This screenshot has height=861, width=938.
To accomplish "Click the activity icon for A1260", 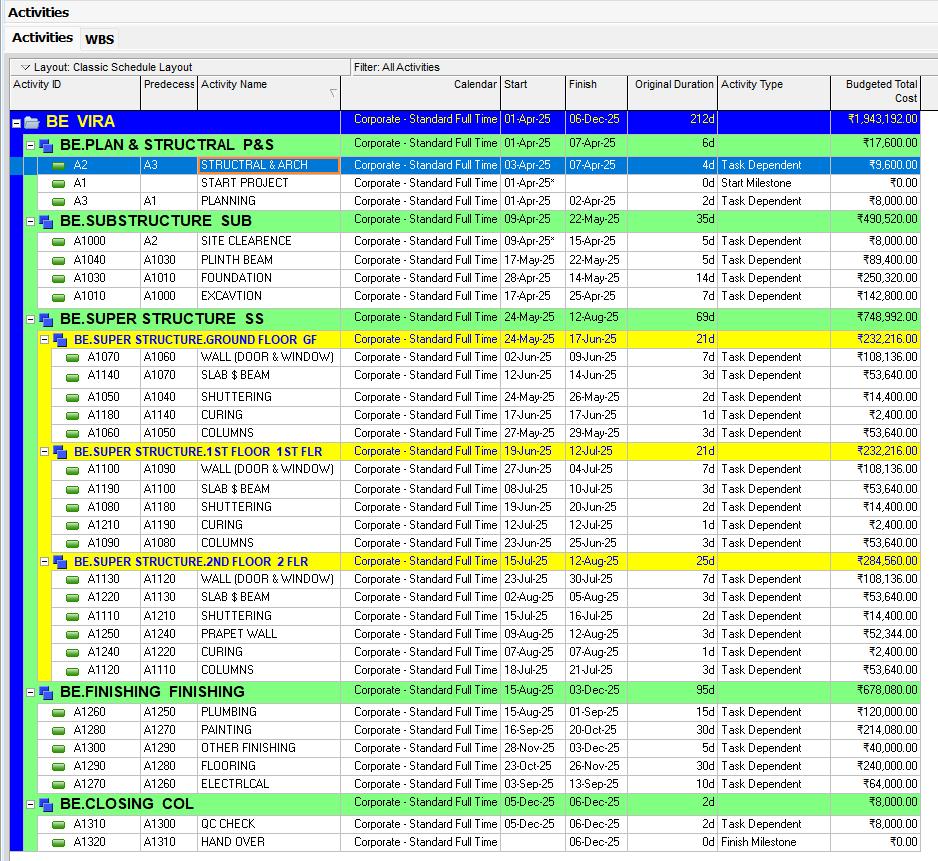I will tap(58, 713).
